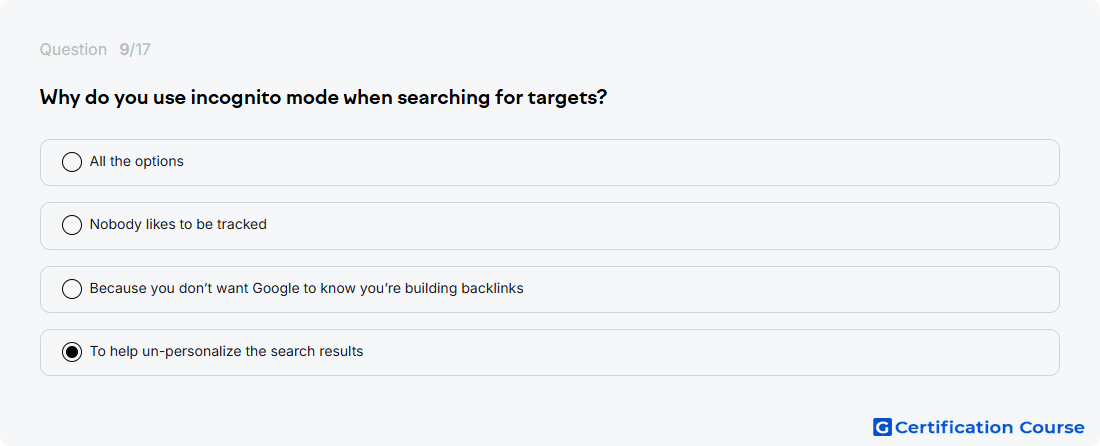Screen dimensions: 1100x446
Task: Click the question heading about incognito mode
Action: click(x=323, y=97)
